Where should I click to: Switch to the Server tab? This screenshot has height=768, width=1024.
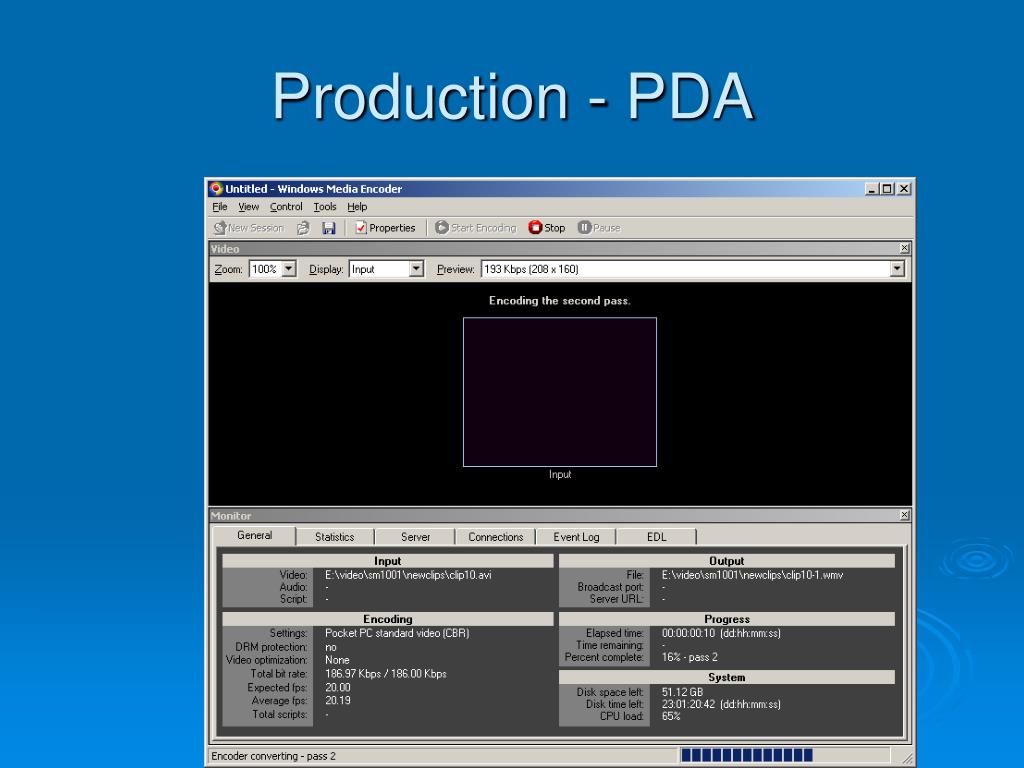tap(415, 537)
